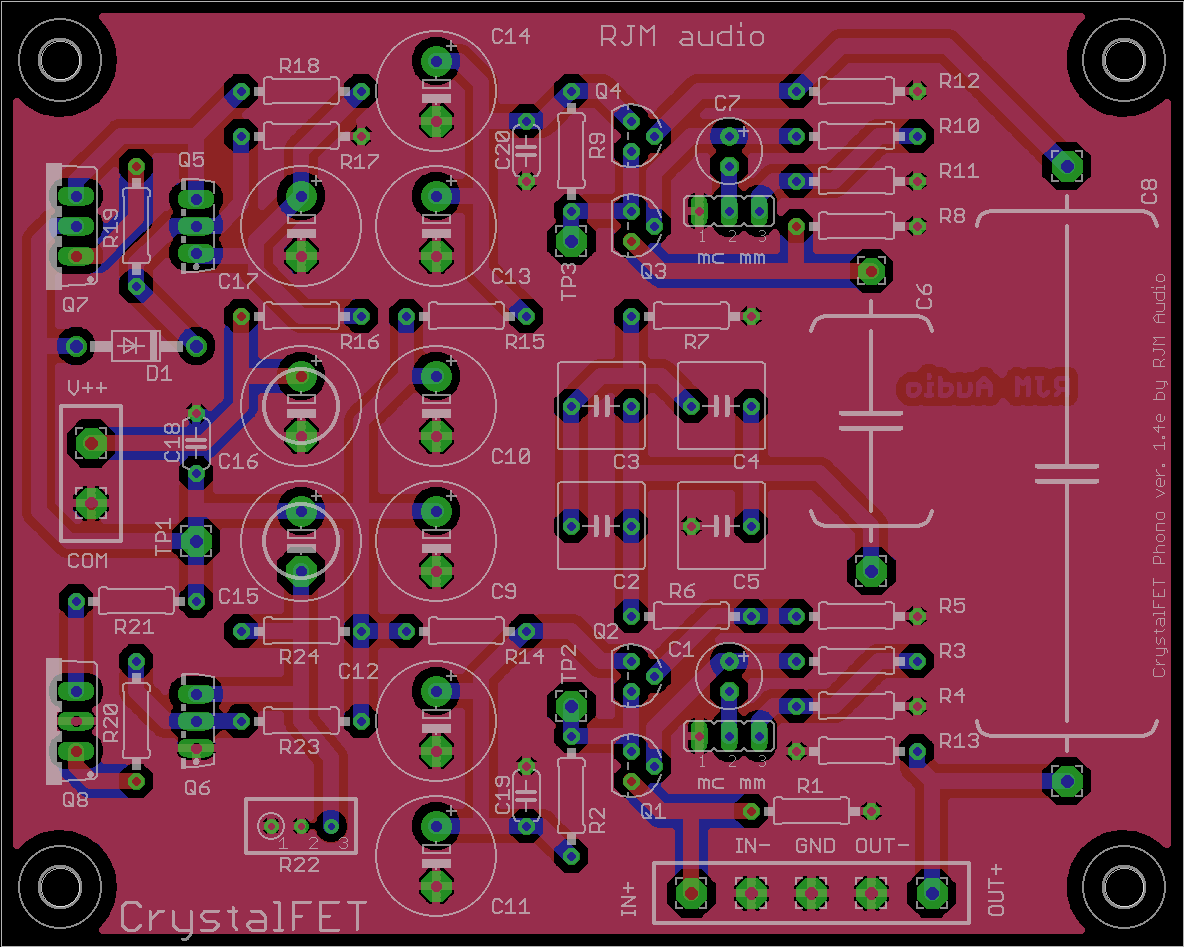Screen dimensions: 1184x947
Task: Select the R17 resistor label
Action: (359, 162)
